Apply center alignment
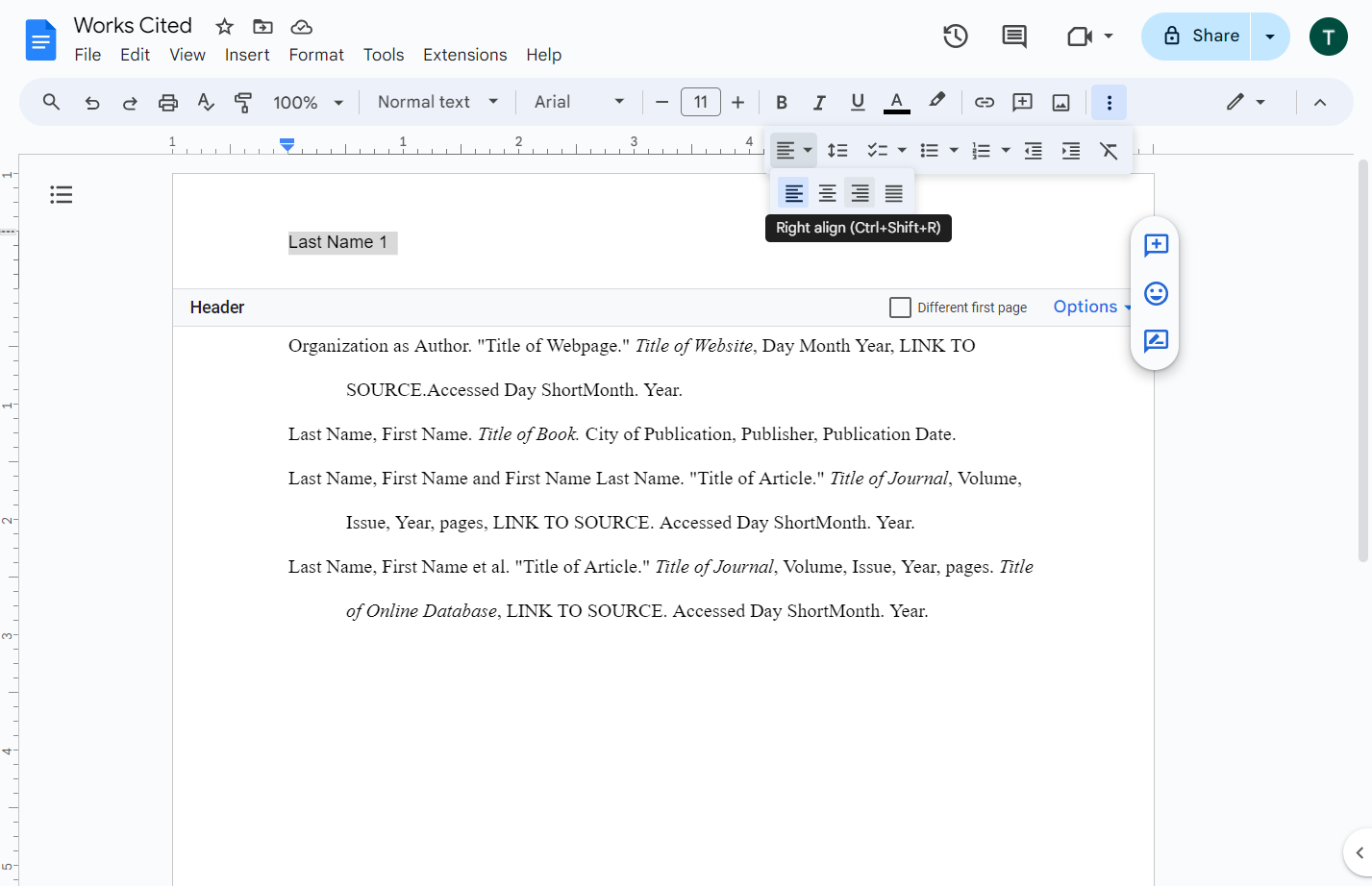 (x=827, y=193)
